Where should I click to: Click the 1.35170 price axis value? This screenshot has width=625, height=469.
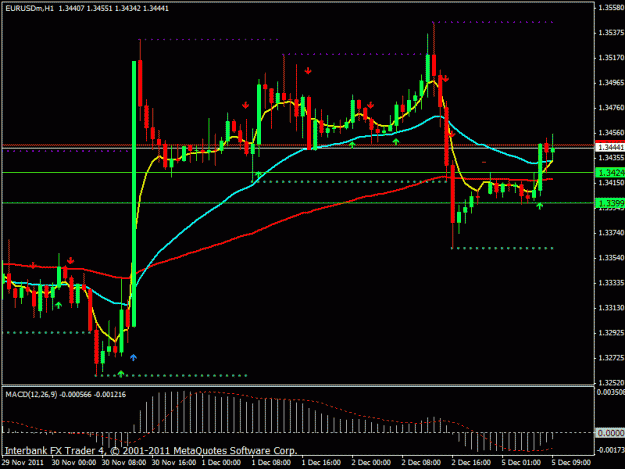[x=611, y=58]
